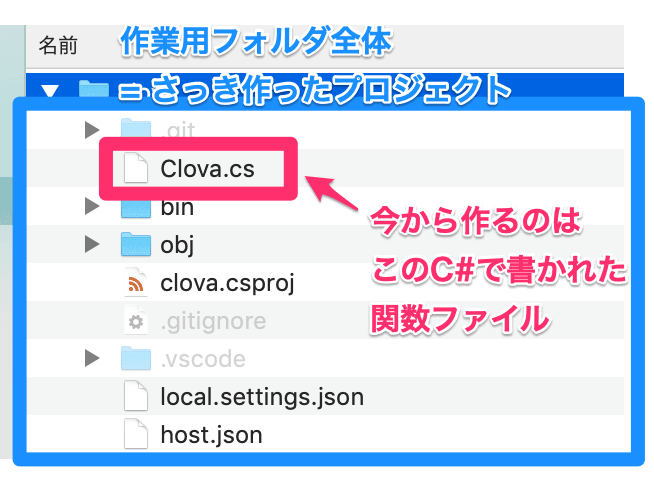Click the clova.csproj RSS-style file icon

[x=135, y=283]
